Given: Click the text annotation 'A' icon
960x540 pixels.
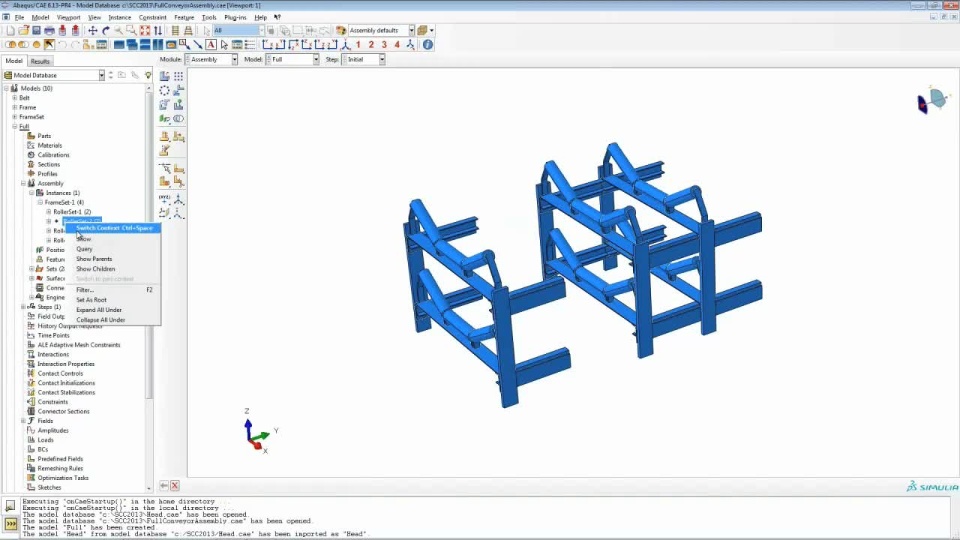Looking at the screenshot, I should [x=211, y=45].
